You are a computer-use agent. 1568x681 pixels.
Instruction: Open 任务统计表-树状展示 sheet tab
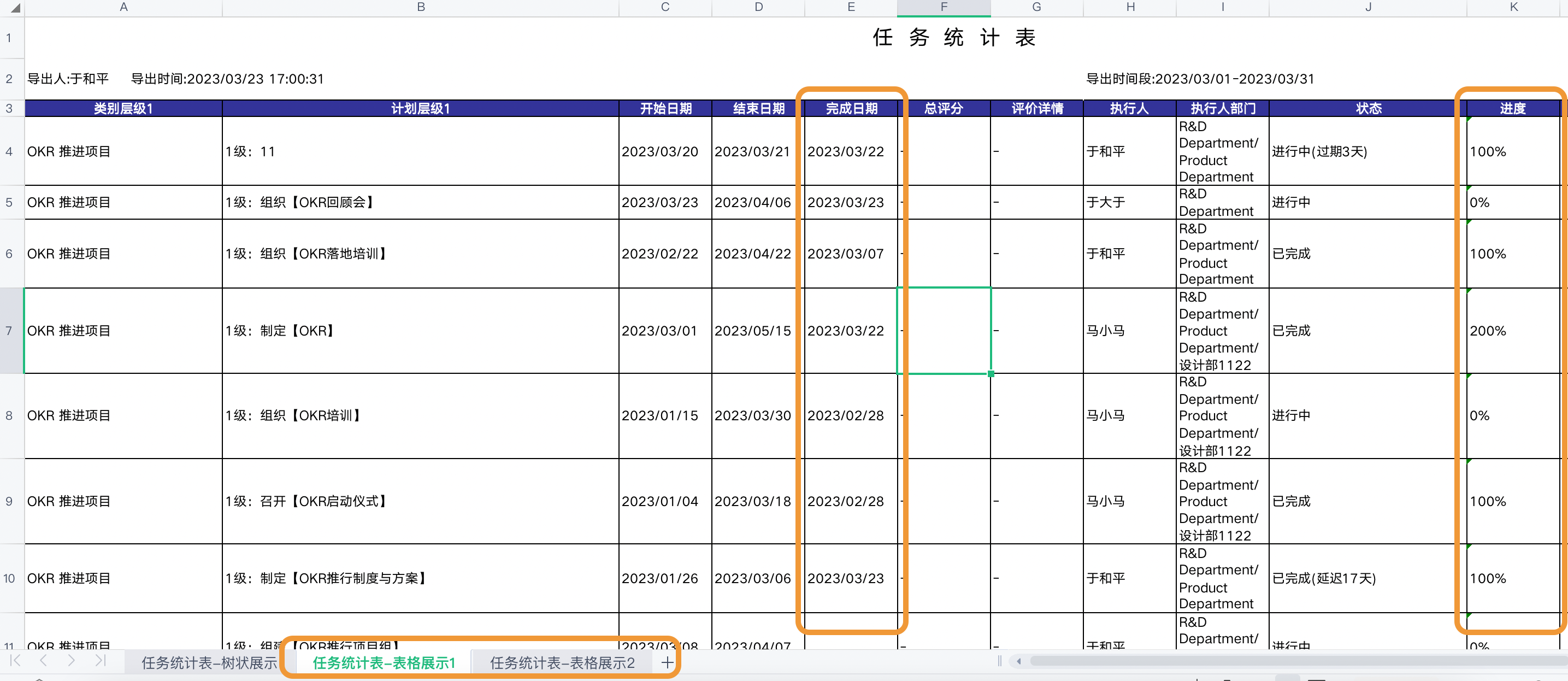(x=209, y=663)
